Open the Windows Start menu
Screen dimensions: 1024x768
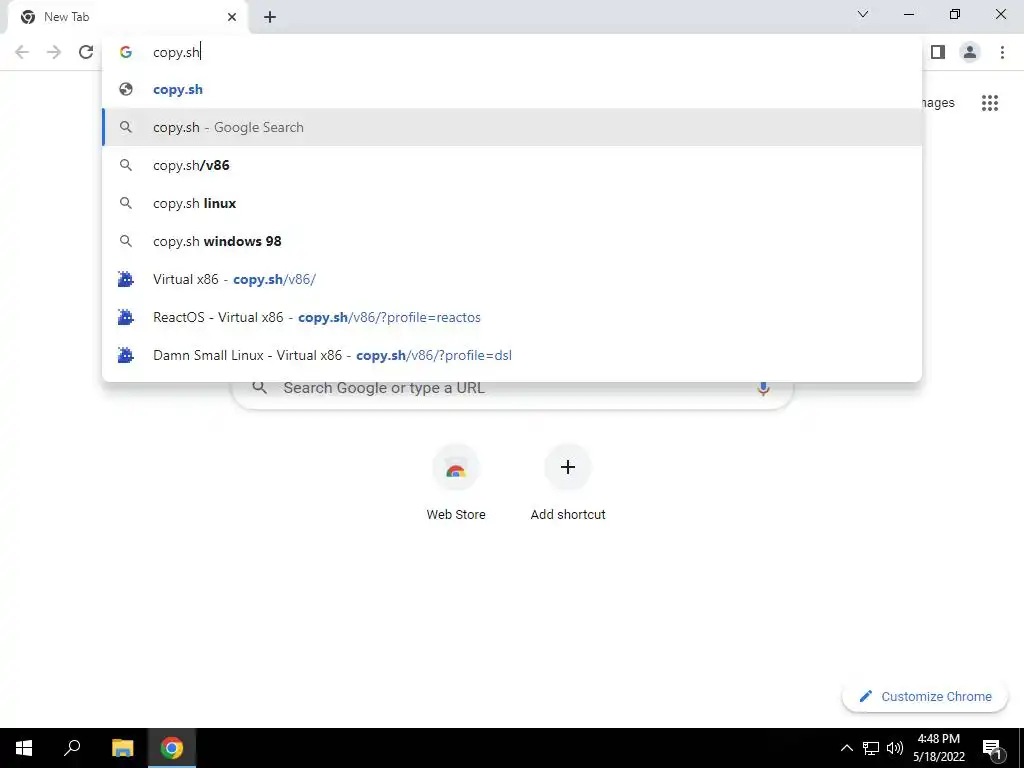[x=24, y=748]
